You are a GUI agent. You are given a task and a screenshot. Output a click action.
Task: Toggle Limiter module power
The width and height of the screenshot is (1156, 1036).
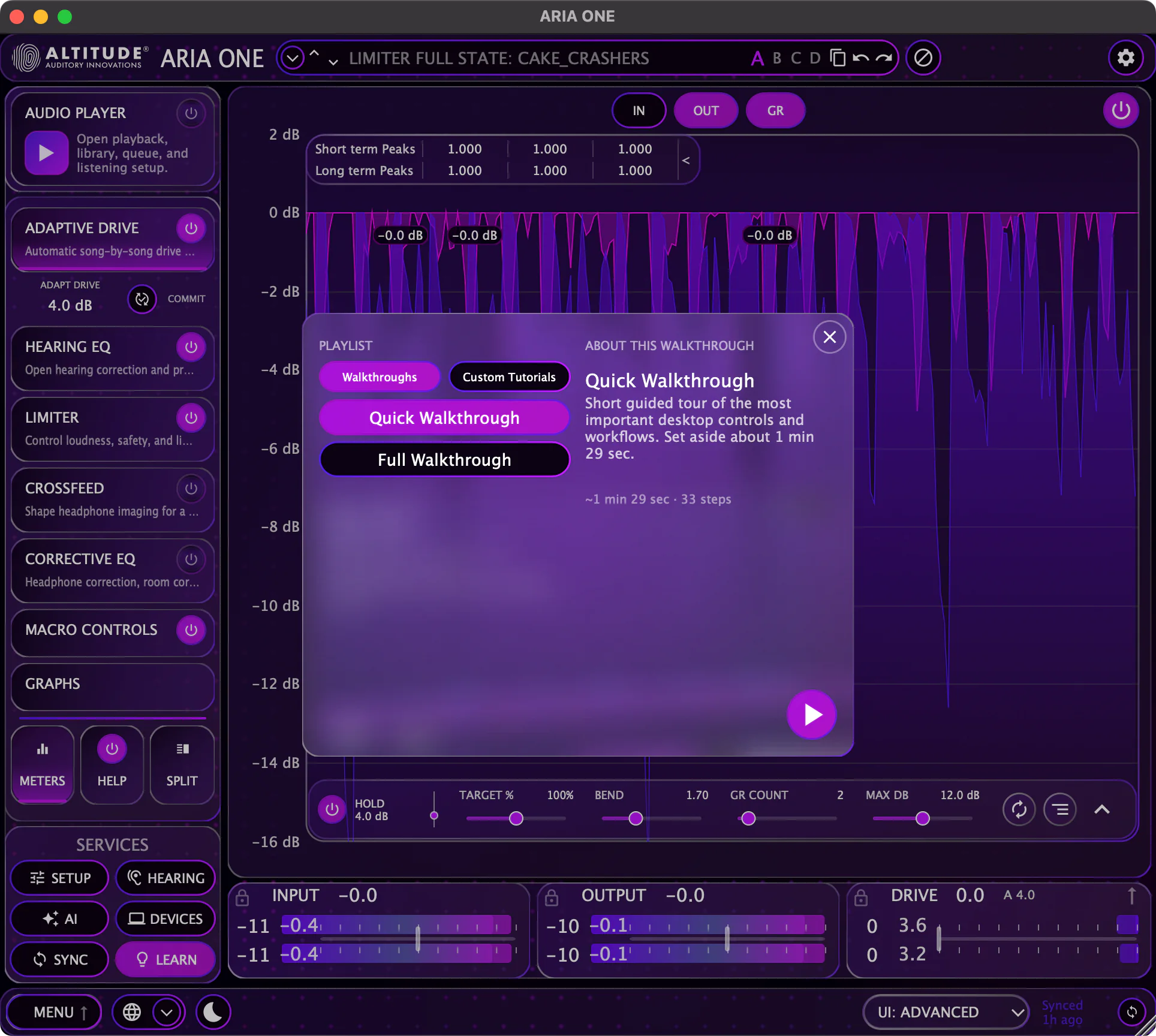191,417
